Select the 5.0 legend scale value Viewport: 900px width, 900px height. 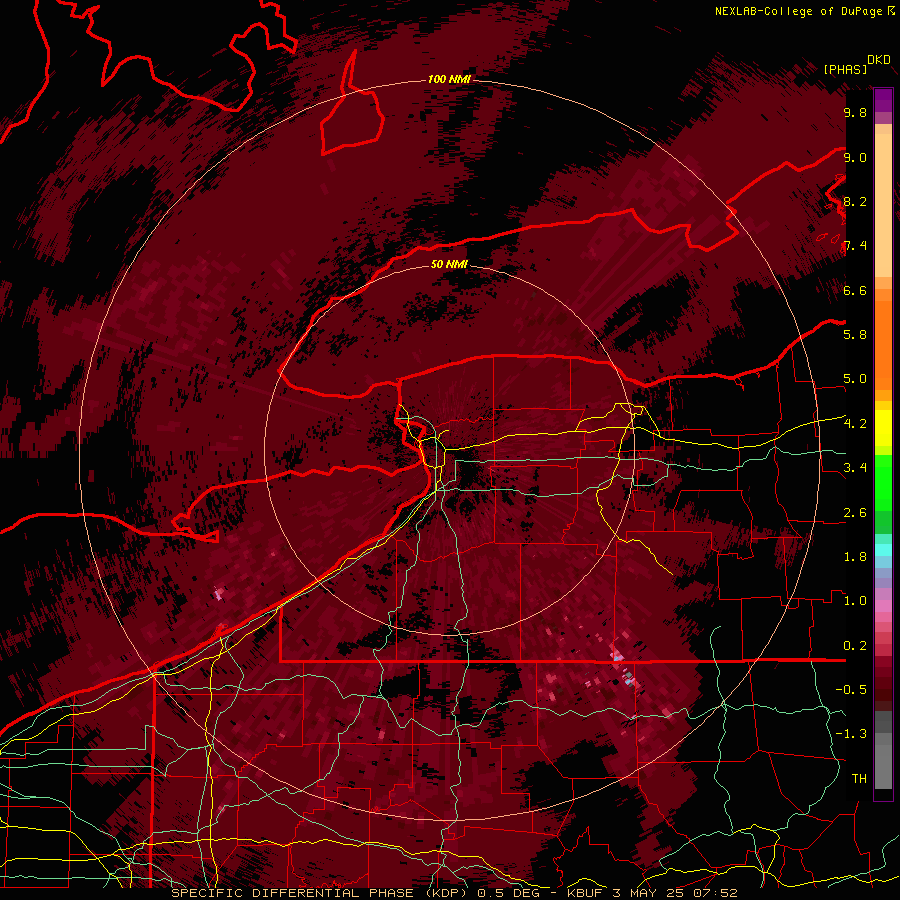pos(855,379)
